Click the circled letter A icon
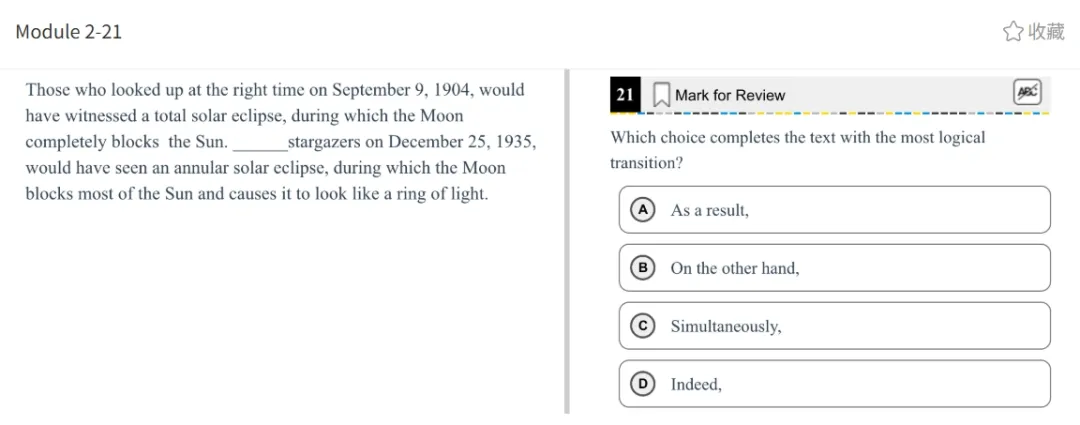The width and height of the screenshot is (1080, 425). point(643,210)
